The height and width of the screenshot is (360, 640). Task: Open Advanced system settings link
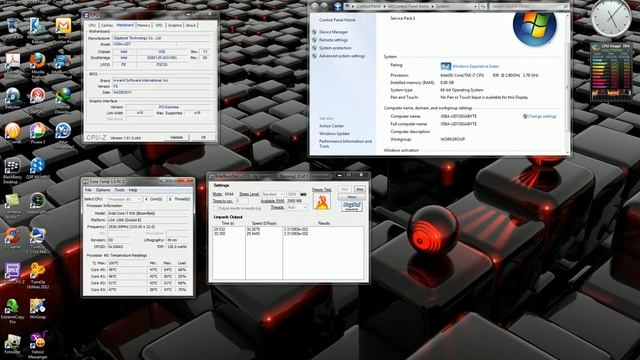(342, 56)
